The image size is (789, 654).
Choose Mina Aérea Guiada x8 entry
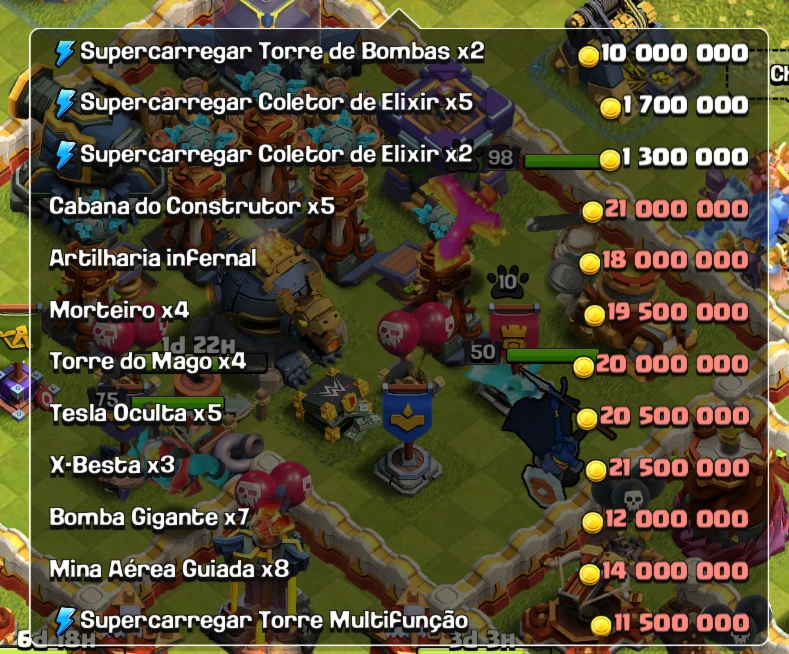coord(400,570)
